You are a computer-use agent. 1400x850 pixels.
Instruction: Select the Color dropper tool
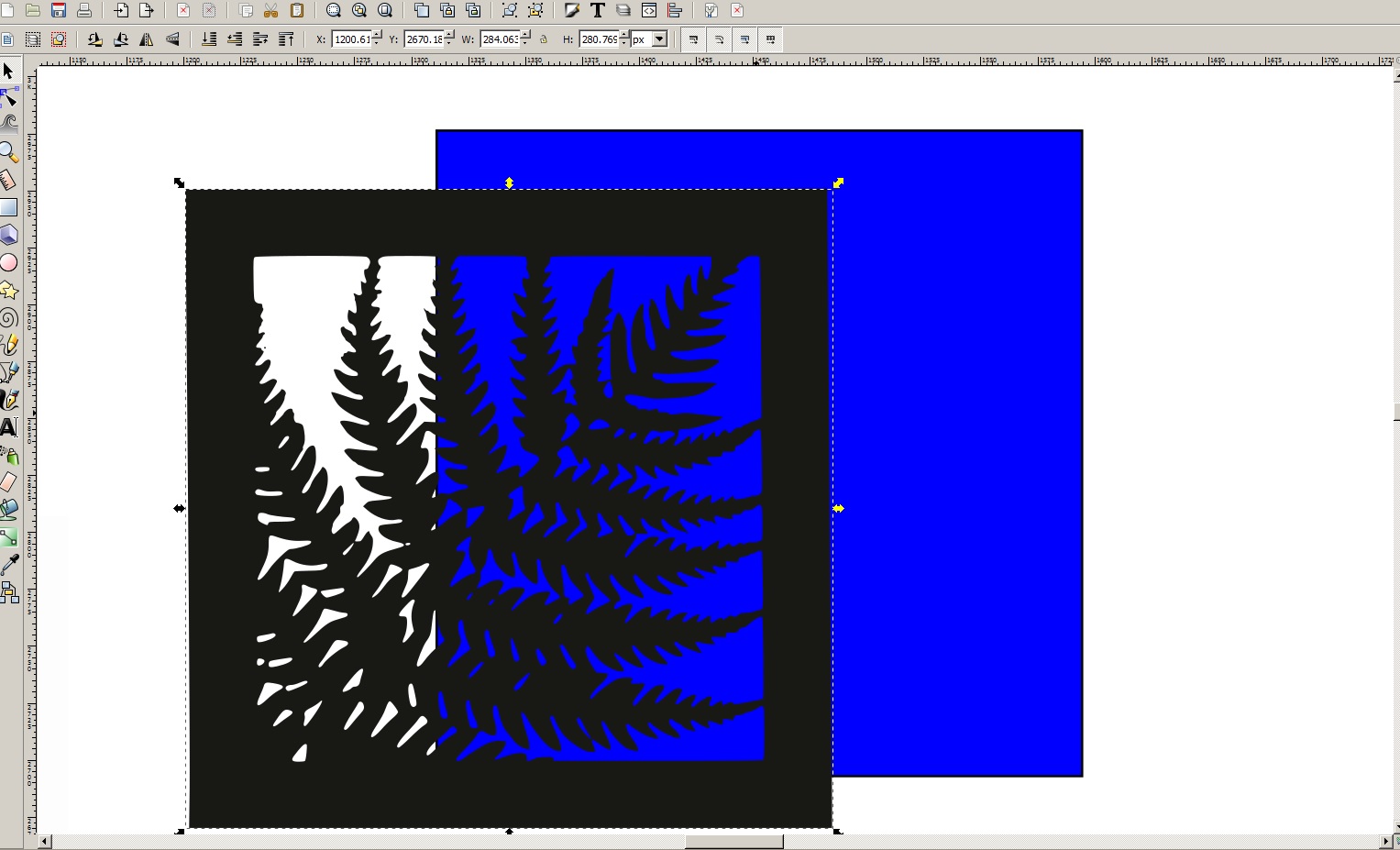tap(9, 564)
